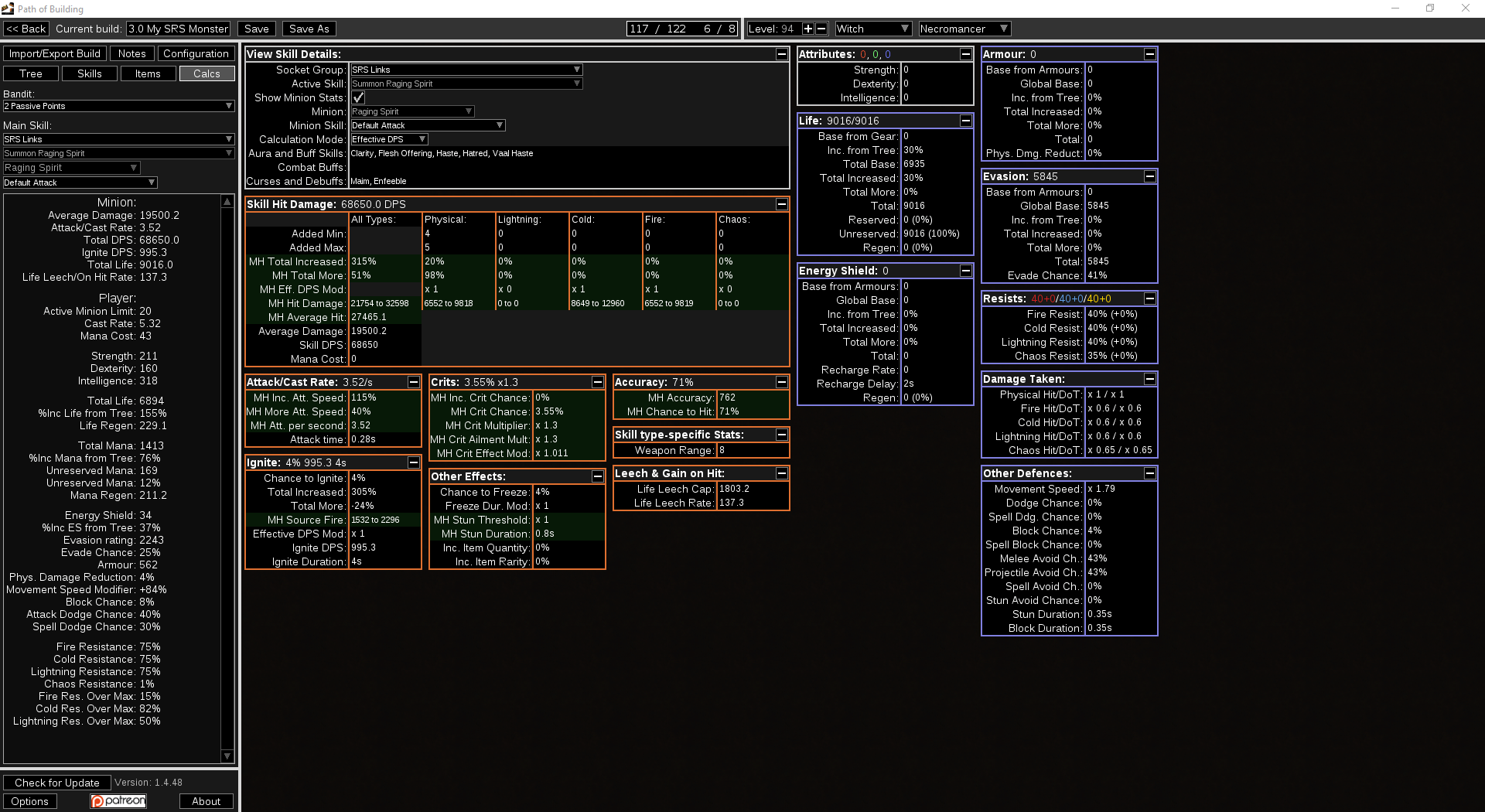
Task: Open the sidebar Raging Spirit minion dropdown
Action: pos(72,168)
